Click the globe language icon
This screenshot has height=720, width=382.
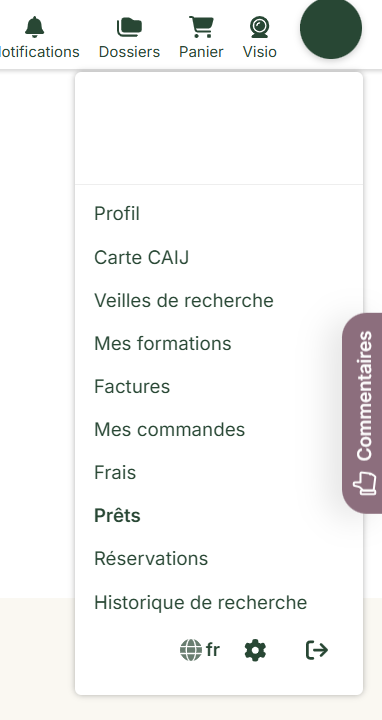pyautogui.click(x=191, y=650)
